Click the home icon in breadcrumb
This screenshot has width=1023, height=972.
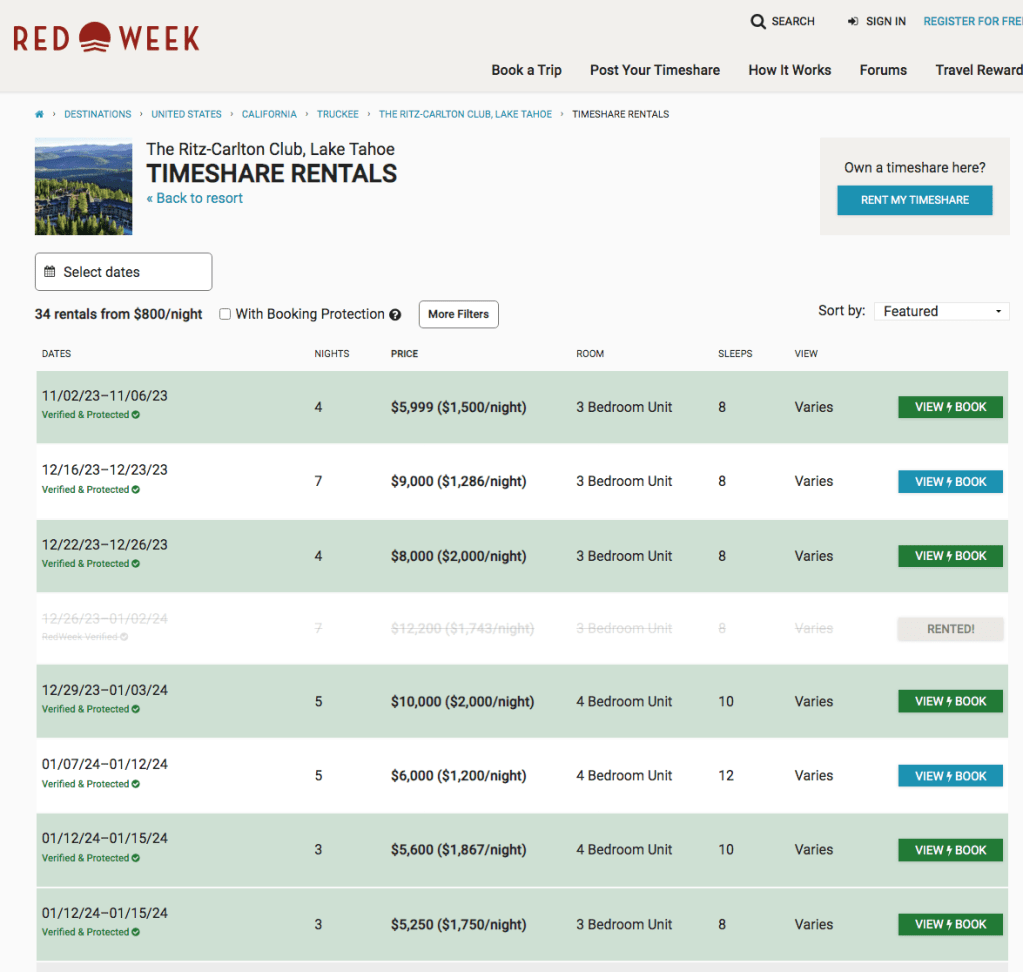tap(39, 114)
